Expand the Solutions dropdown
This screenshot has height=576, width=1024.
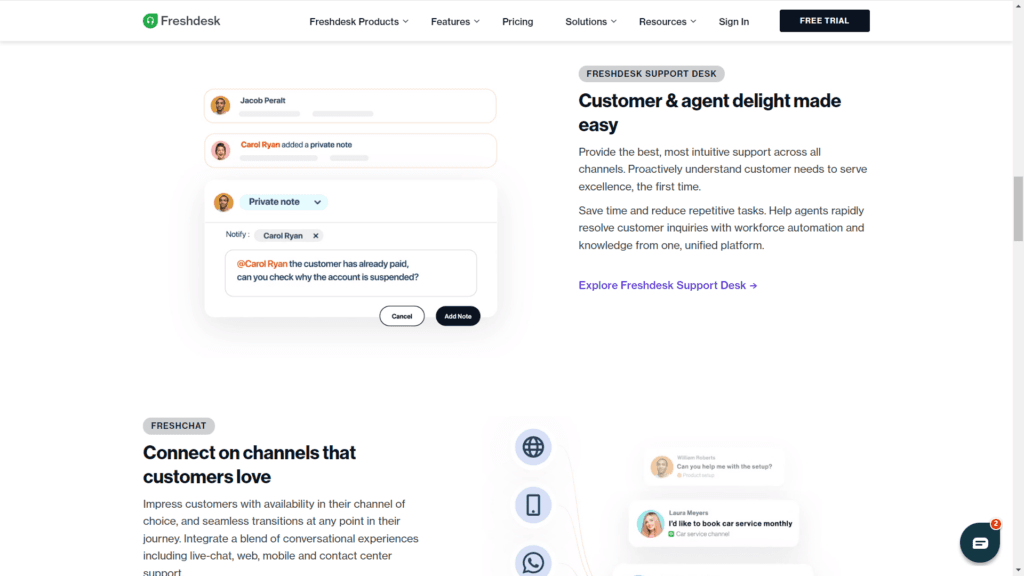point(589,21)
